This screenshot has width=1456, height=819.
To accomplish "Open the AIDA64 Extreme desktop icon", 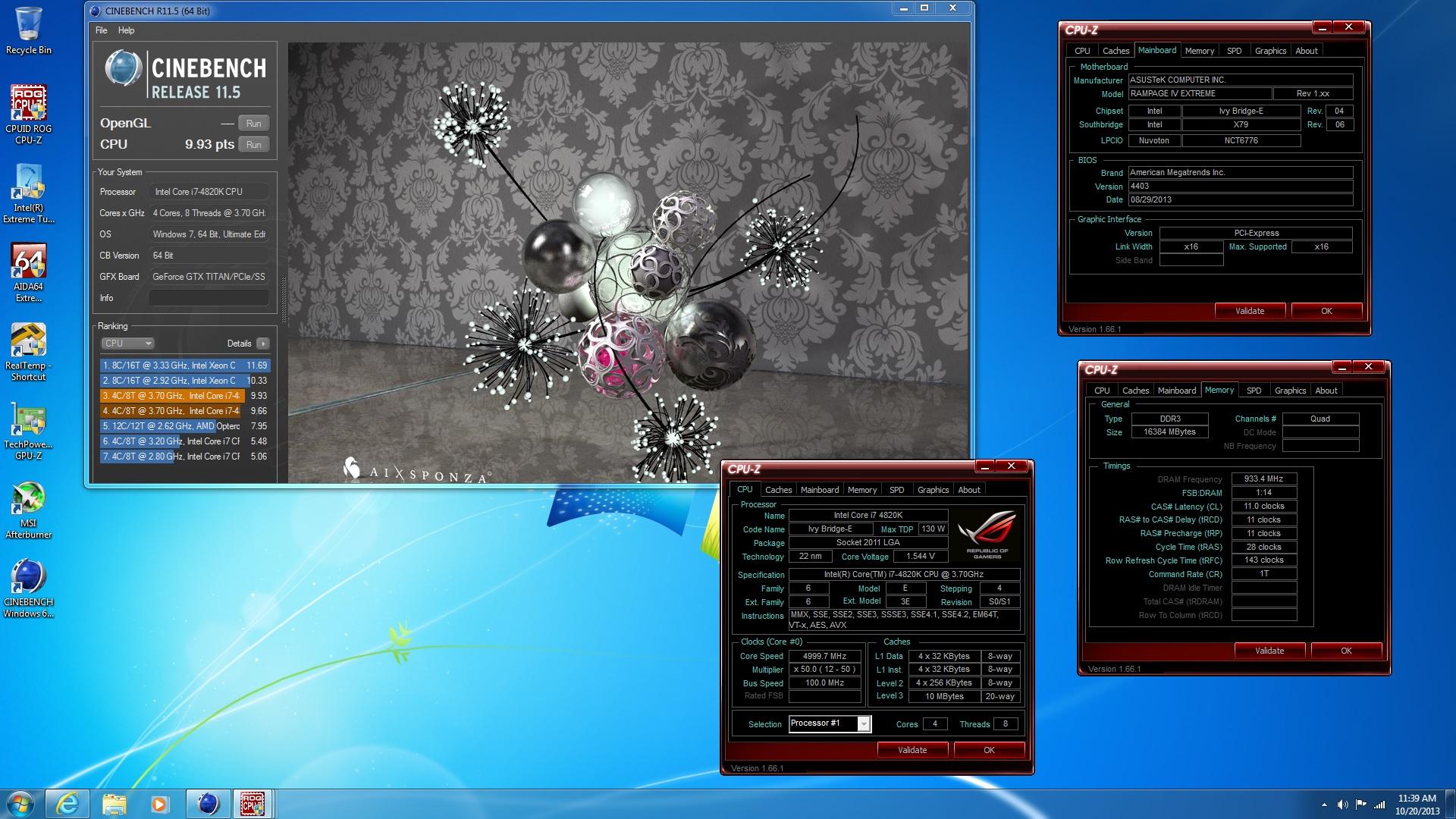I will tap(28, 273).
